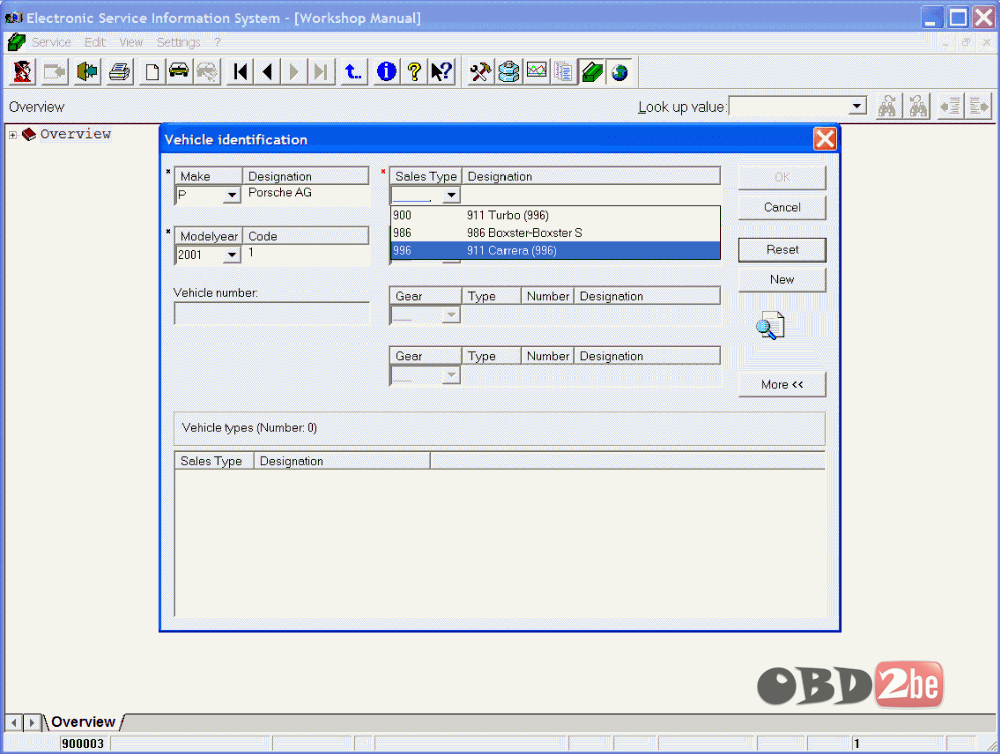Click the Sales Type column header in vehicle types
Viewport: 1000px width, 754px height.
214,461
